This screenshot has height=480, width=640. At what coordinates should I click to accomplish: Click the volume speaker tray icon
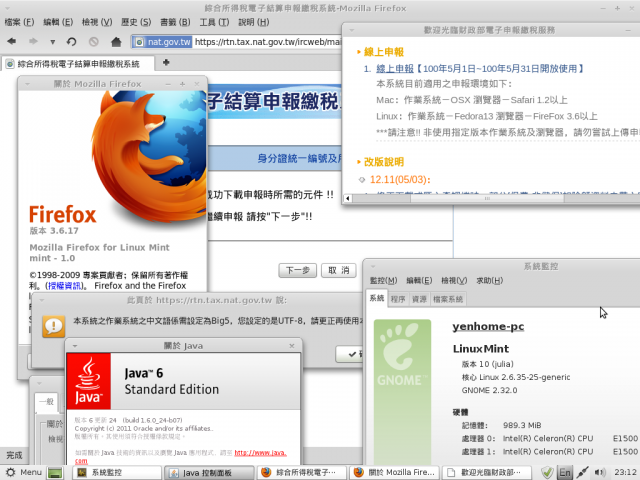pyautogui.click(x=600, y=473)
